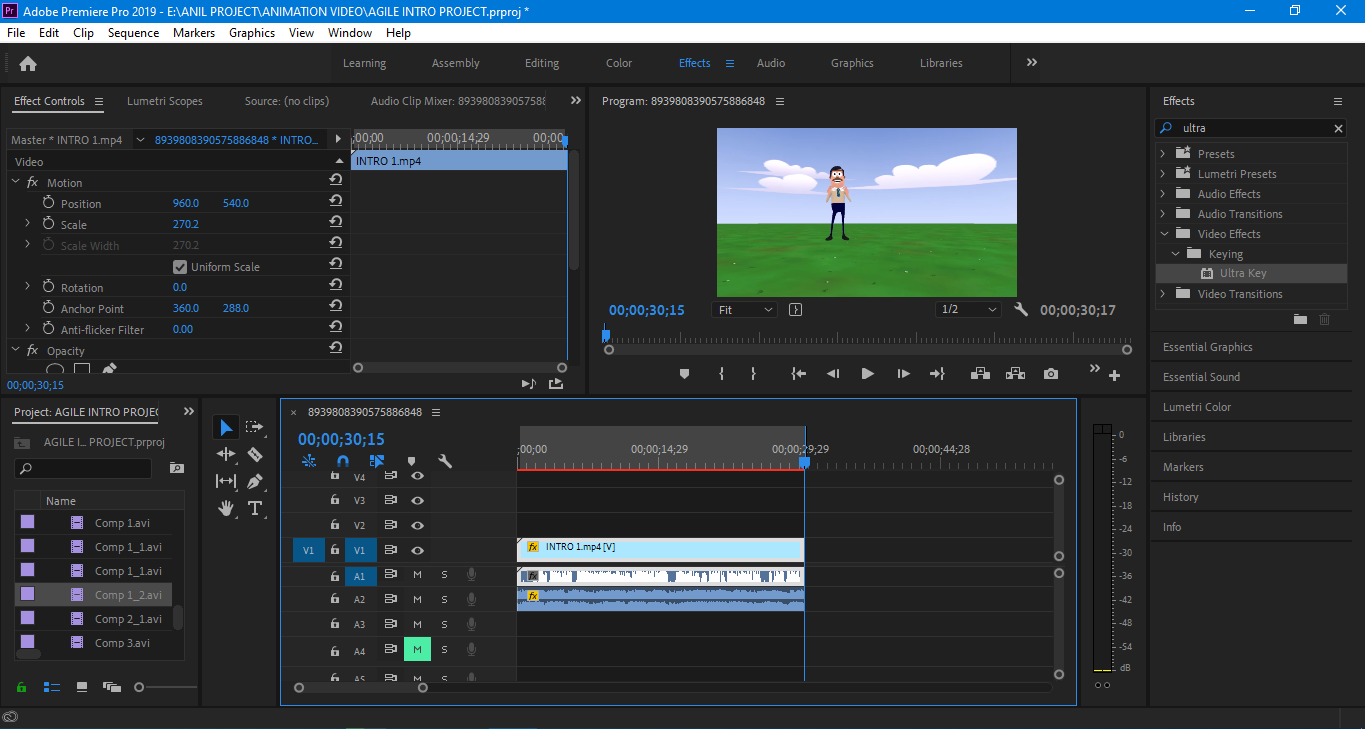The height and width of the screenshot is (729, 1365).
Task: Expand Audio Effects folder
Action: pos(1162,194)
